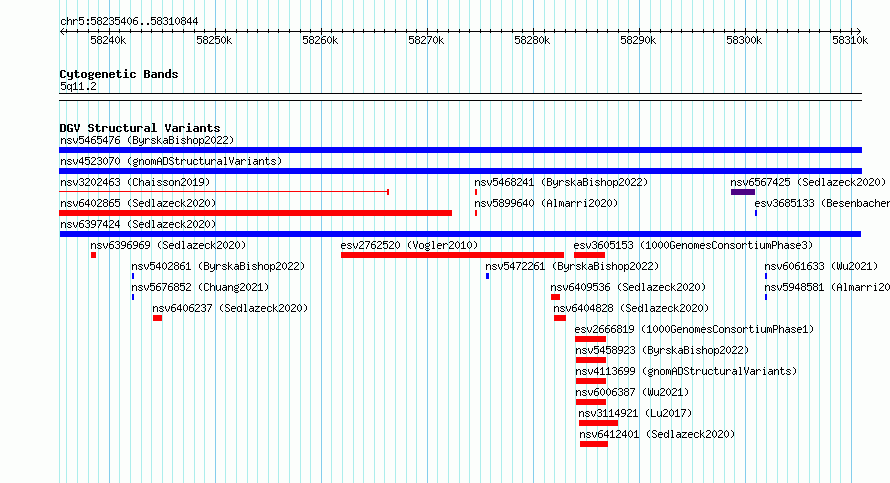Click esv2762520 (Vogler2010) label
The image size is (890, 483).
click(x=409, y=245)
